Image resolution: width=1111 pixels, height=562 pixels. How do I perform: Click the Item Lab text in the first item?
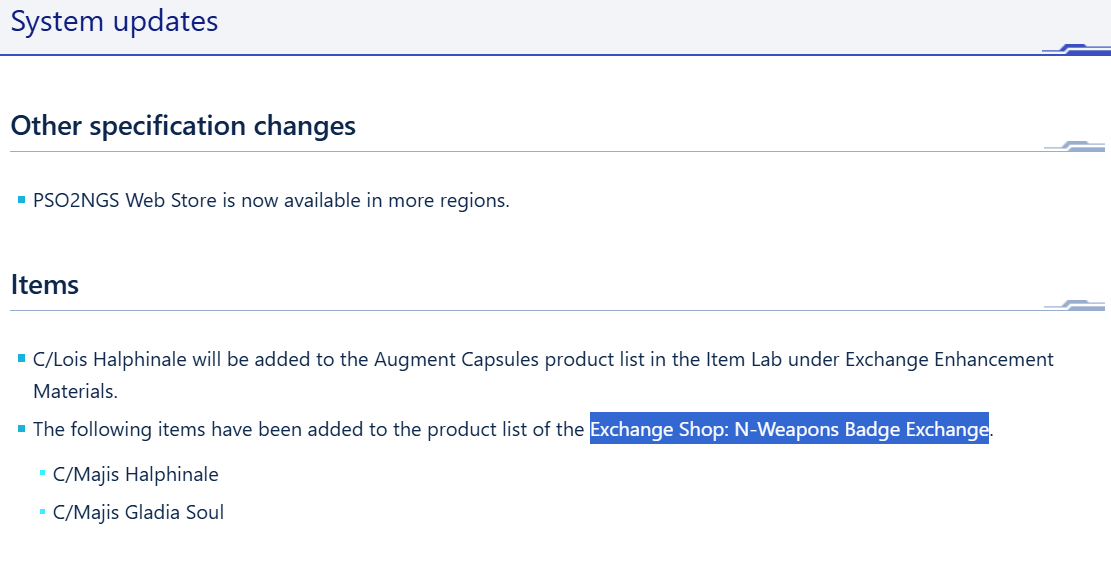[x=744, y=359]
